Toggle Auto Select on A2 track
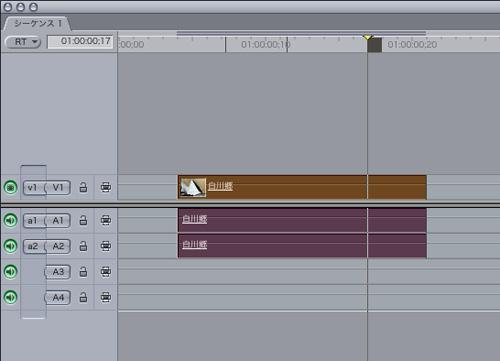The width and height of the screenshot is (500, 361). [106, 246]
